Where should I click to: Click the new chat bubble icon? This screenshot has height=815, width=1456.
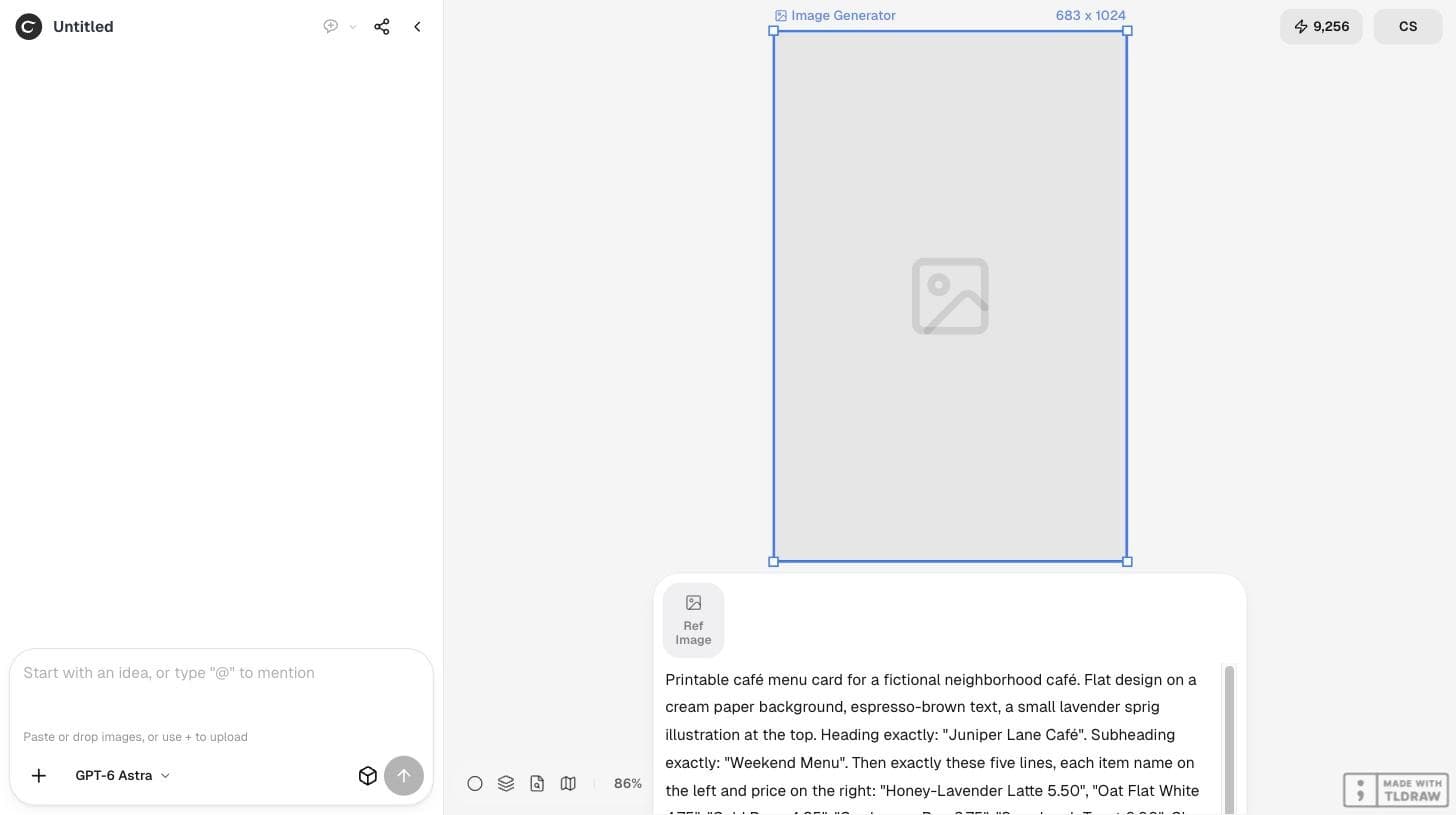pyautogui.click(x=330, y=27)
